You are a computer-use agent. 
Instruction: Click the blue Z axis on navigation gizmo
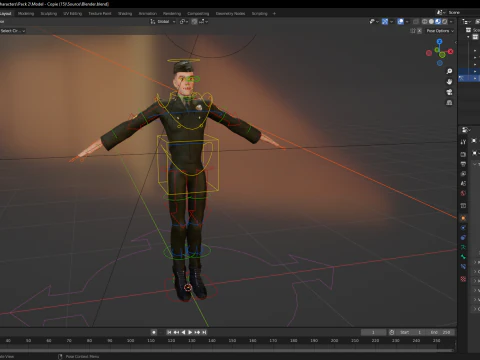click(439, 42)
